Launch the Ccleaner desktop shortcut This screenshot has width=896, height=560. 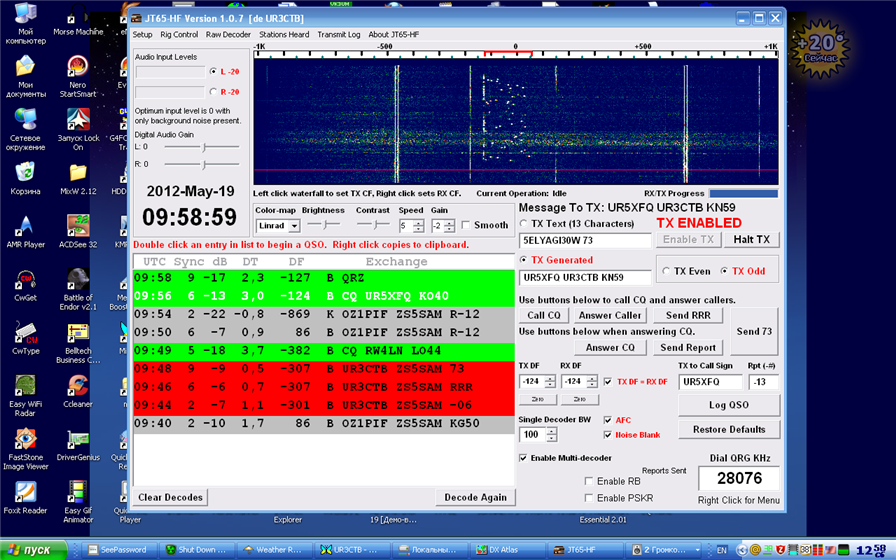point(77,386)
